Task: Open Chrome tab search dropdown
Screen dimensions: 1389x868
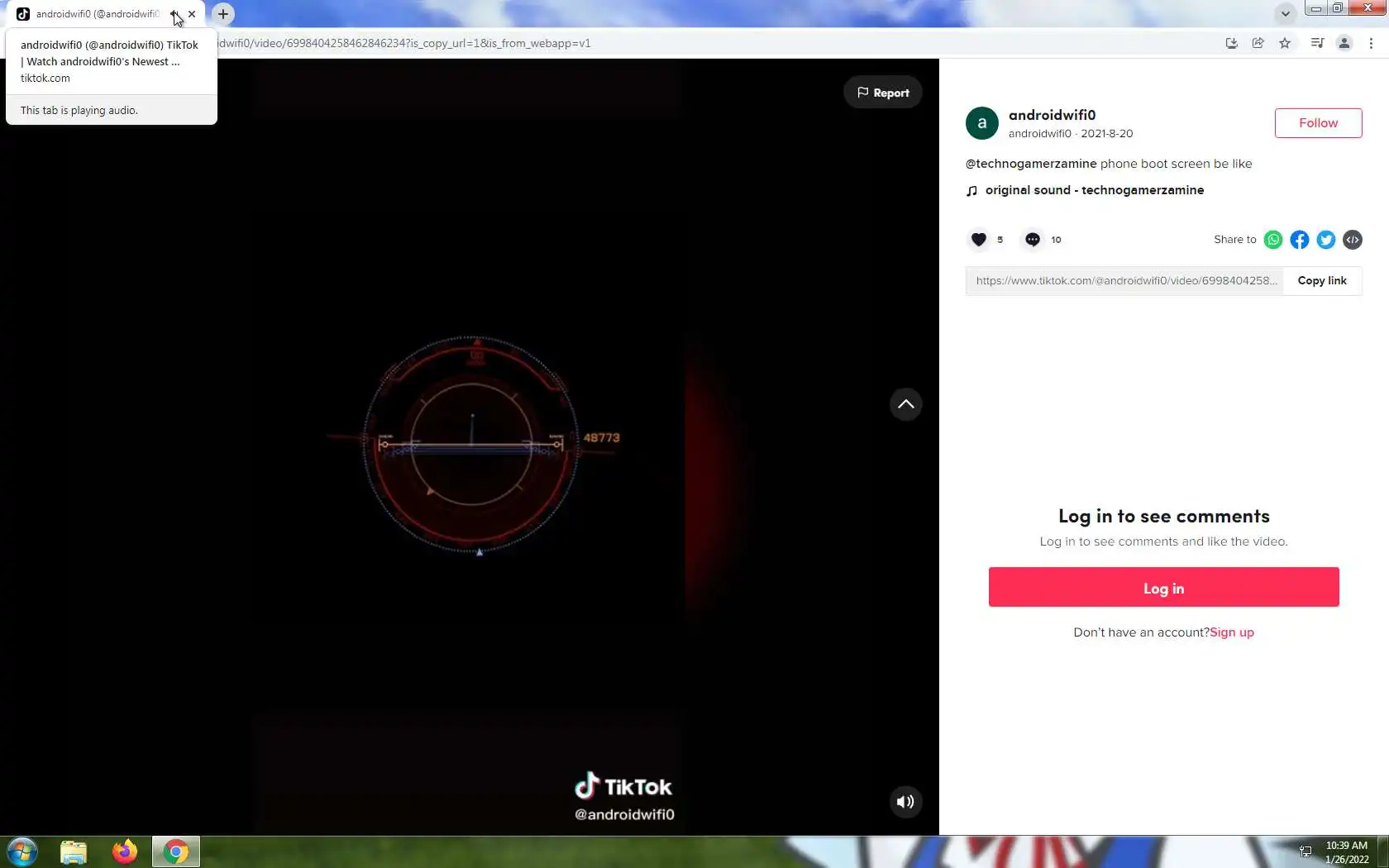Action: click(1285, 14)
